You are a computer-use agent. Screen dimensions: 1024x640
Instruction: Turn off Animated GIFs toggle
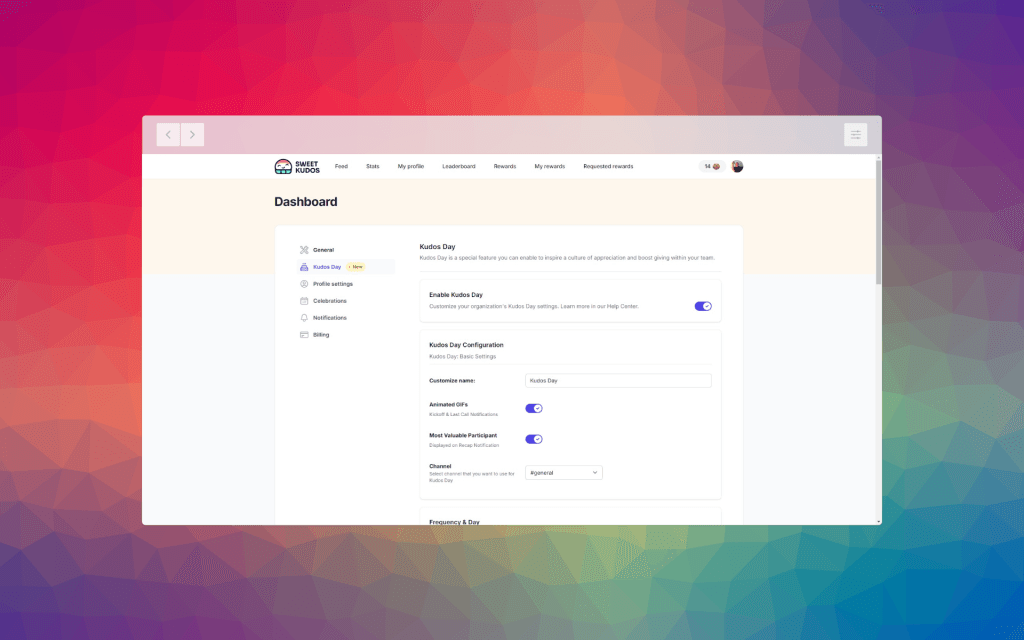(x=534, y=408)
